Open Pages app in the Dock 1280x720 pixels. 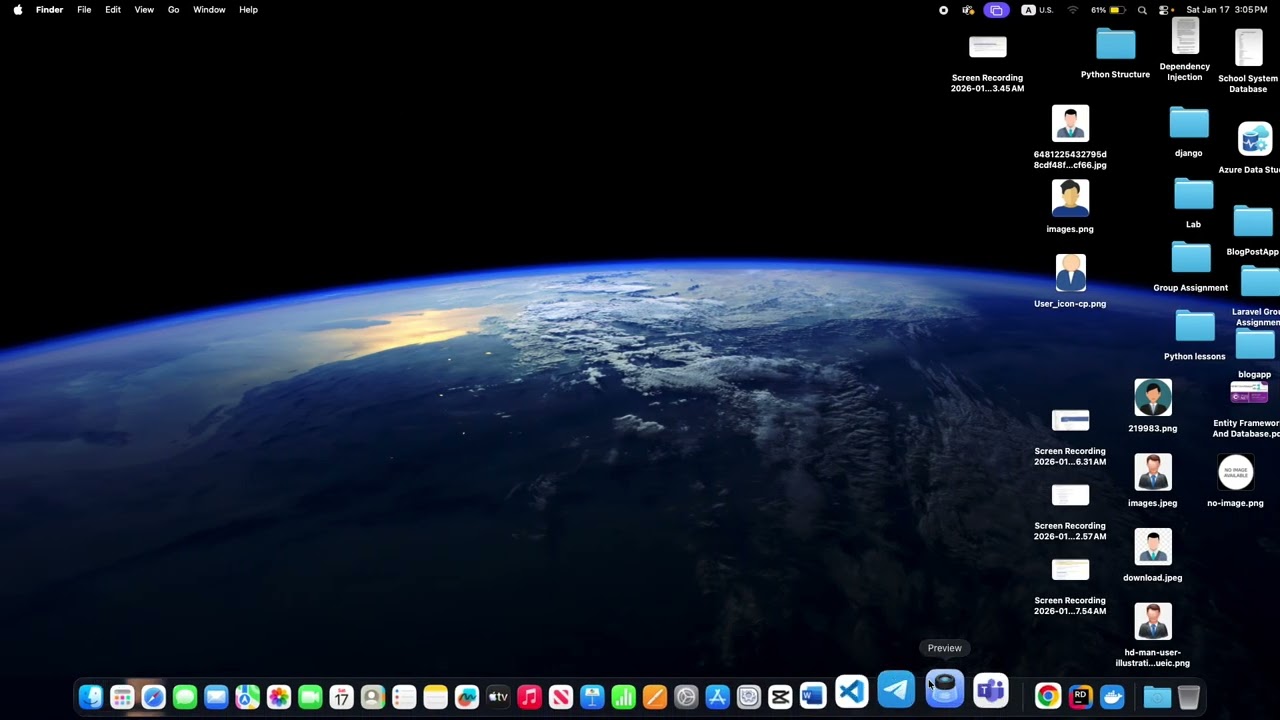click(655, 697)
